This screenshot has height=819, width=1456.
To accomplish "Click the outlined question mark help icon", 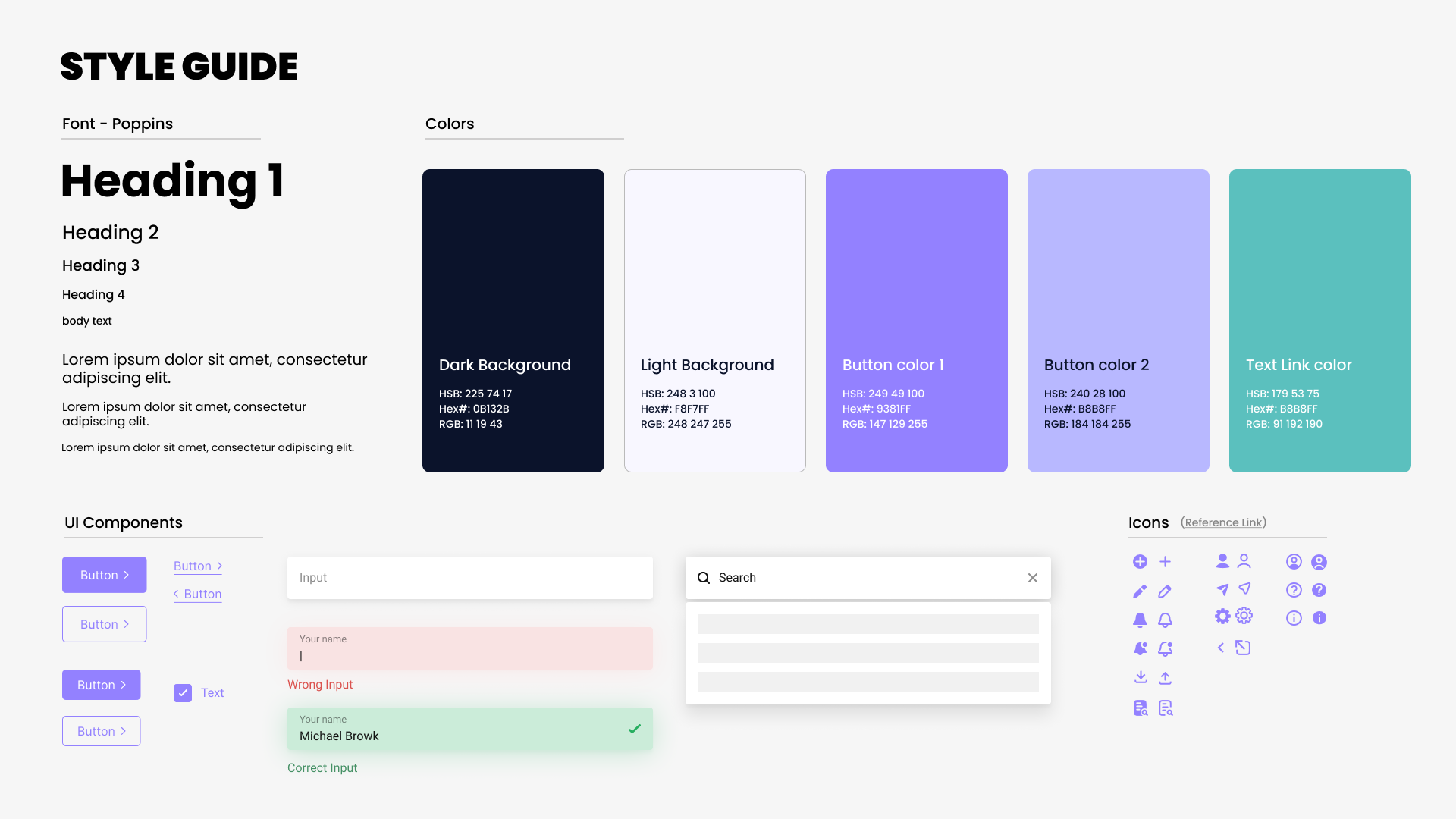I will click(x=1294, y=590).
